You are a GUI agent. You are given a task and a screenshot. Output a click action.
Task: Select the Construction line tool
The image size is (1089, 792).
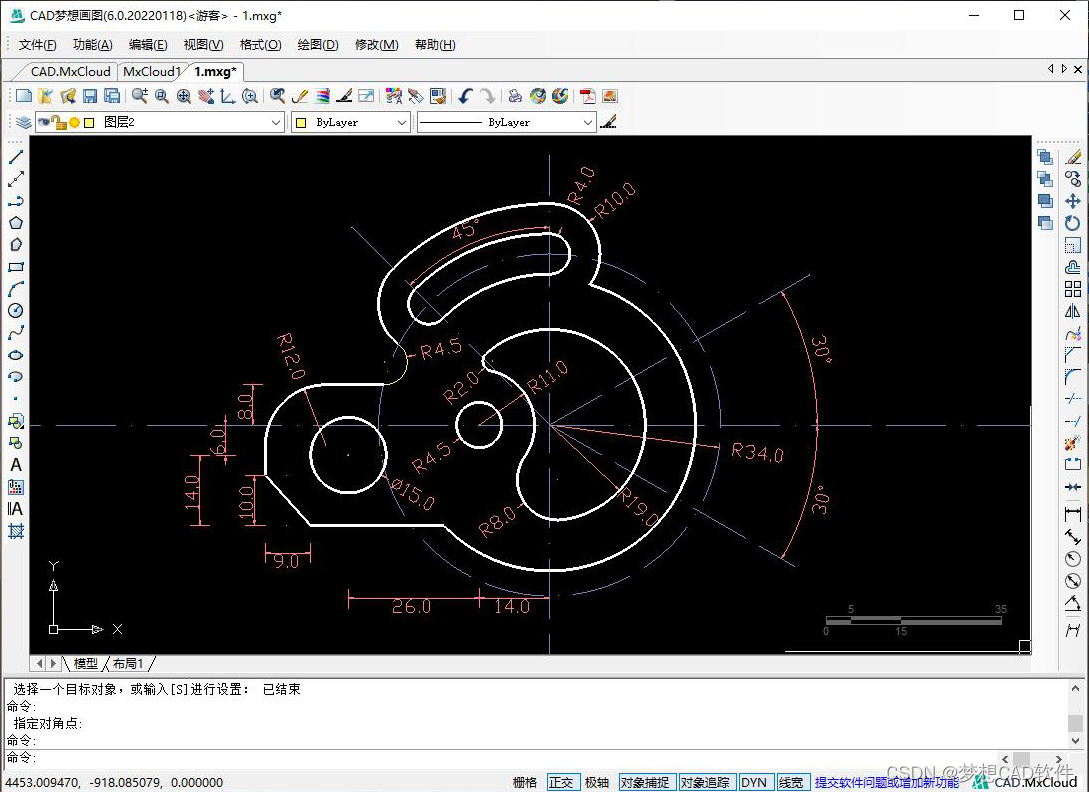pyautogui.click(x=16, y=179)
